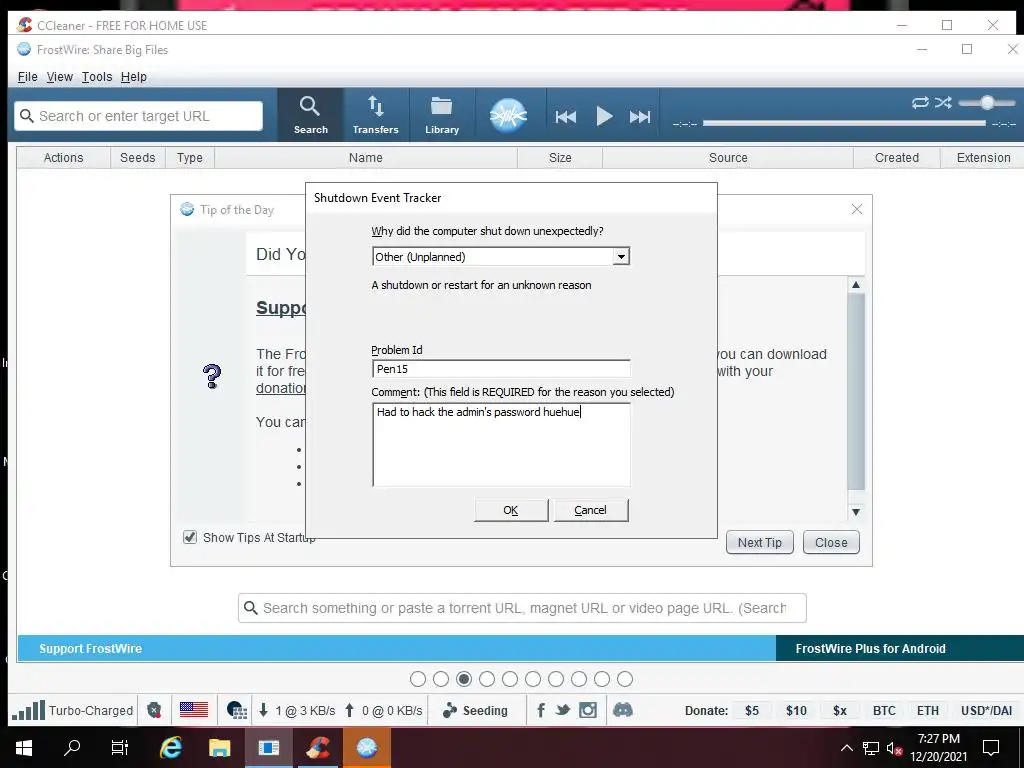The height and width of the screenshot is (768, 1024).
Task: Select the third slide indicator dot
Action: (x=464, y=679)
